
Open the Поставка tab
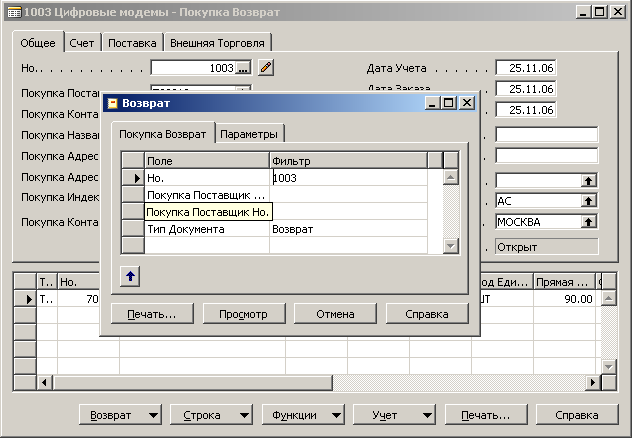click(x=132, y=43)
